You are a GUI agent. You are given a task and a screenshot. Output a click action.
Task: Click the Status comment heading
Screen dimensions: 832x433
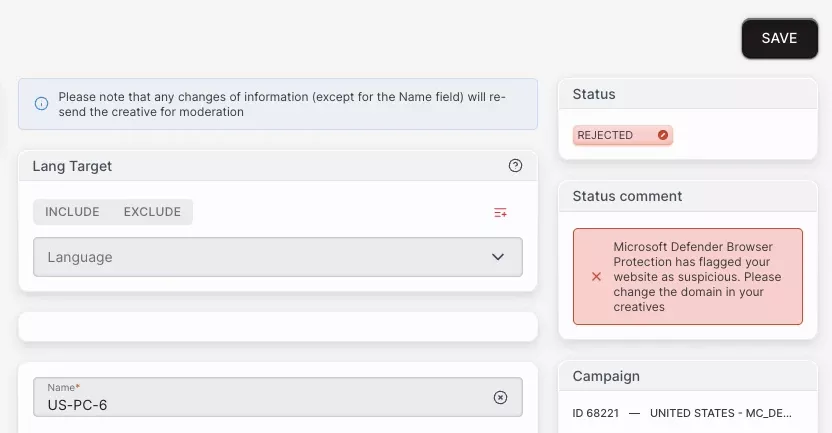pyautogui.click(x=627, y=196)
